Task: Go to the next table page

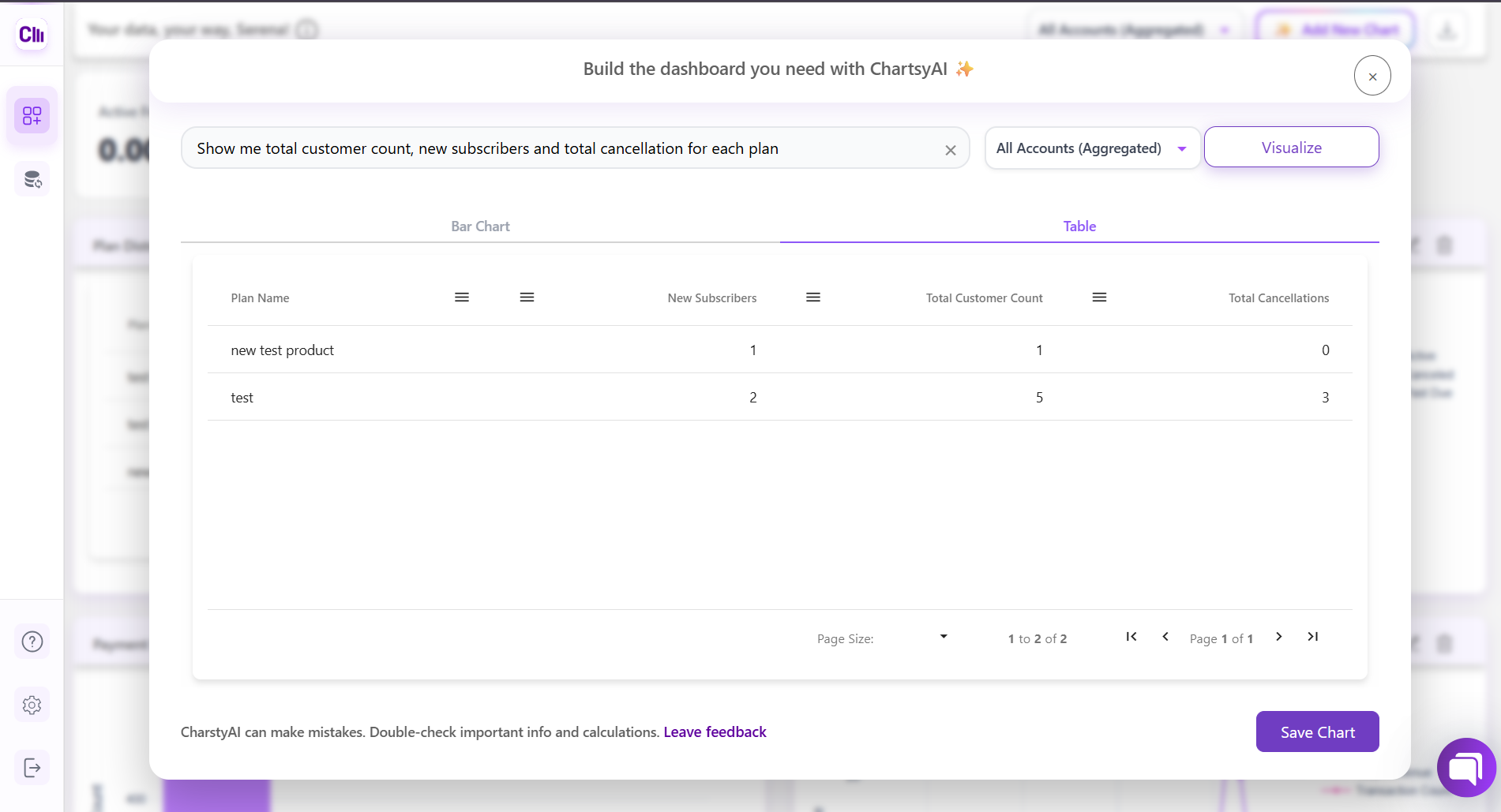Action: tap(1279, 637)
